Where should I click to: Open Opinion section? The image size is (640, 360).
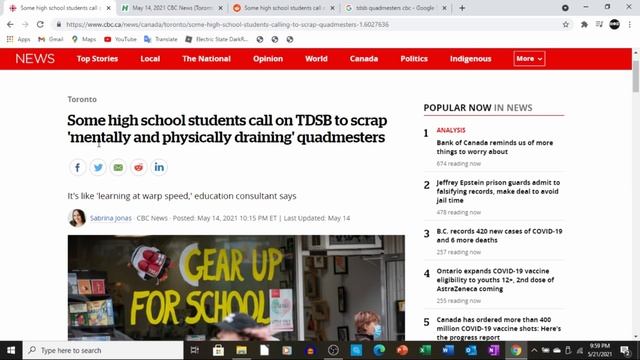[x=268, y=59]
